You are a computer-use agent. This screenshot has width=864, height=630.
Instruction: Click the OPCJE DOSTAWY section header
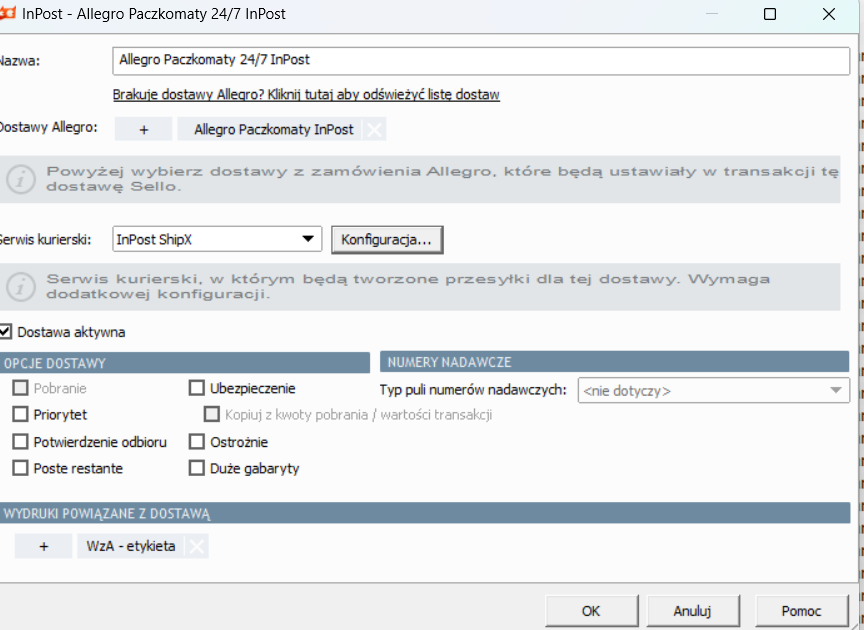click(x=185, y=363)
